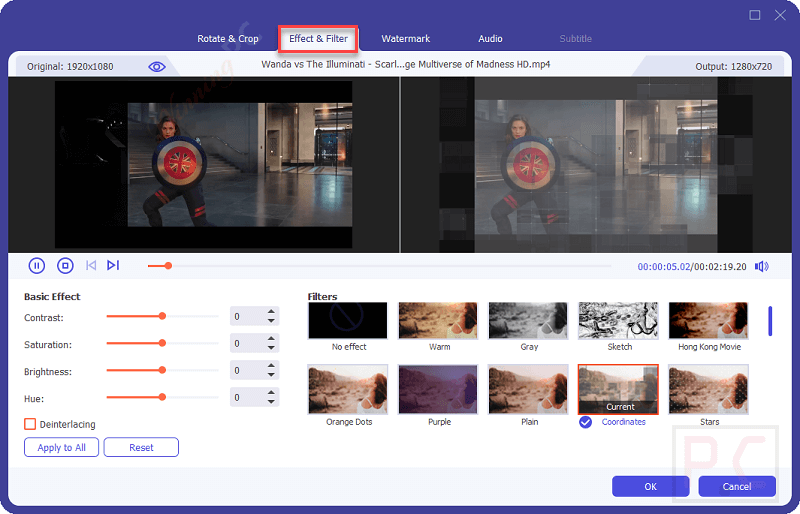800x514 pixels.
Task: Open the Effect & Filter tab
Action: coord(318,39)
